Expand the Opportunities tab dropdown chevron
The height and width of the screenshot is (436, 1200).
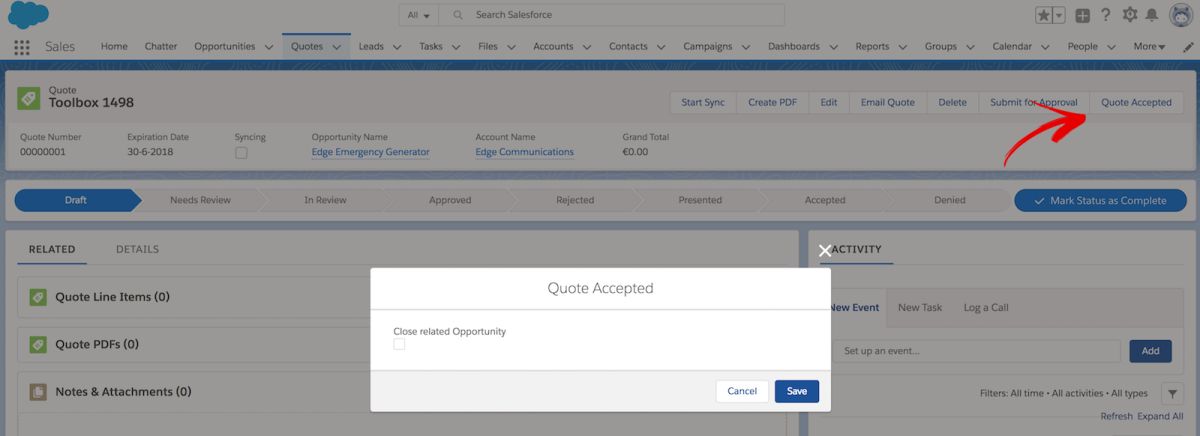[x=269, y=47]
